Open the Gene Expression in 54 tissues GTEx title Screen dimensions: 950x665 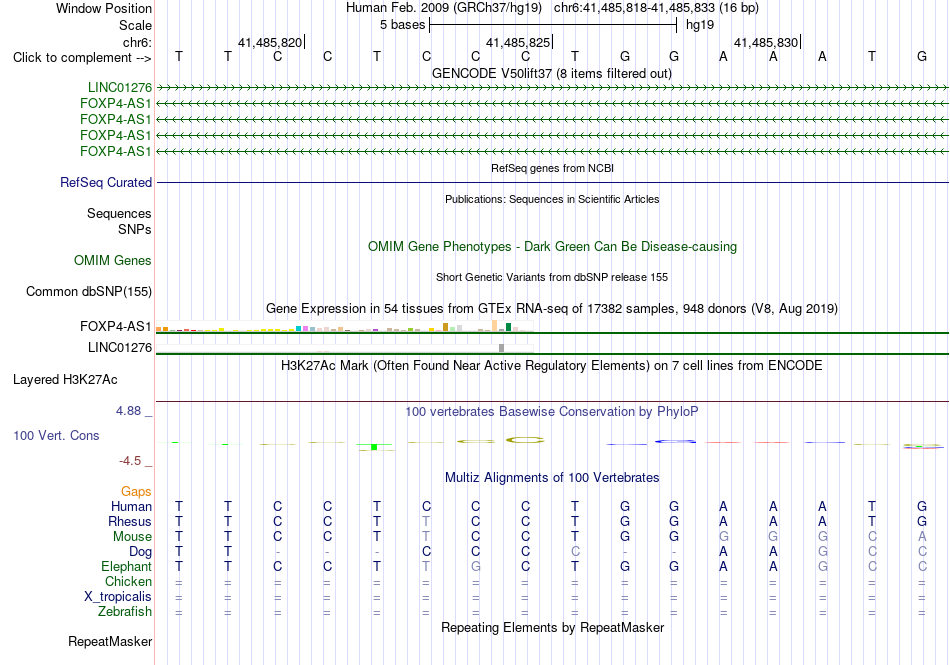click(x=552, y=309)
